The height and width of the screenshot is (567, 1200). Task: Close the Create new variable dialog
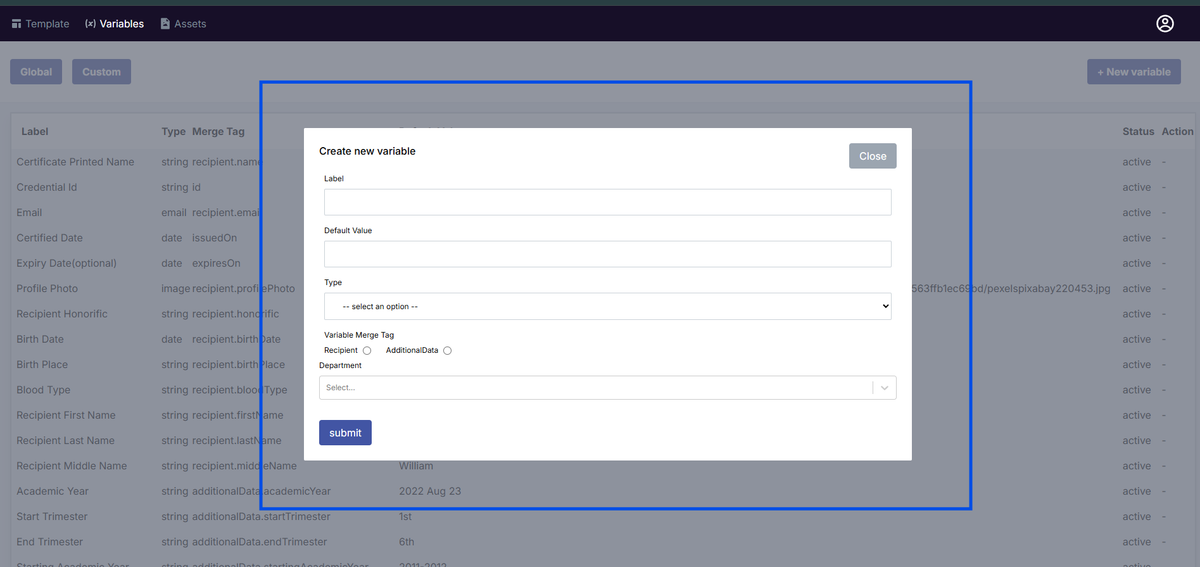[x=873, y=156]
